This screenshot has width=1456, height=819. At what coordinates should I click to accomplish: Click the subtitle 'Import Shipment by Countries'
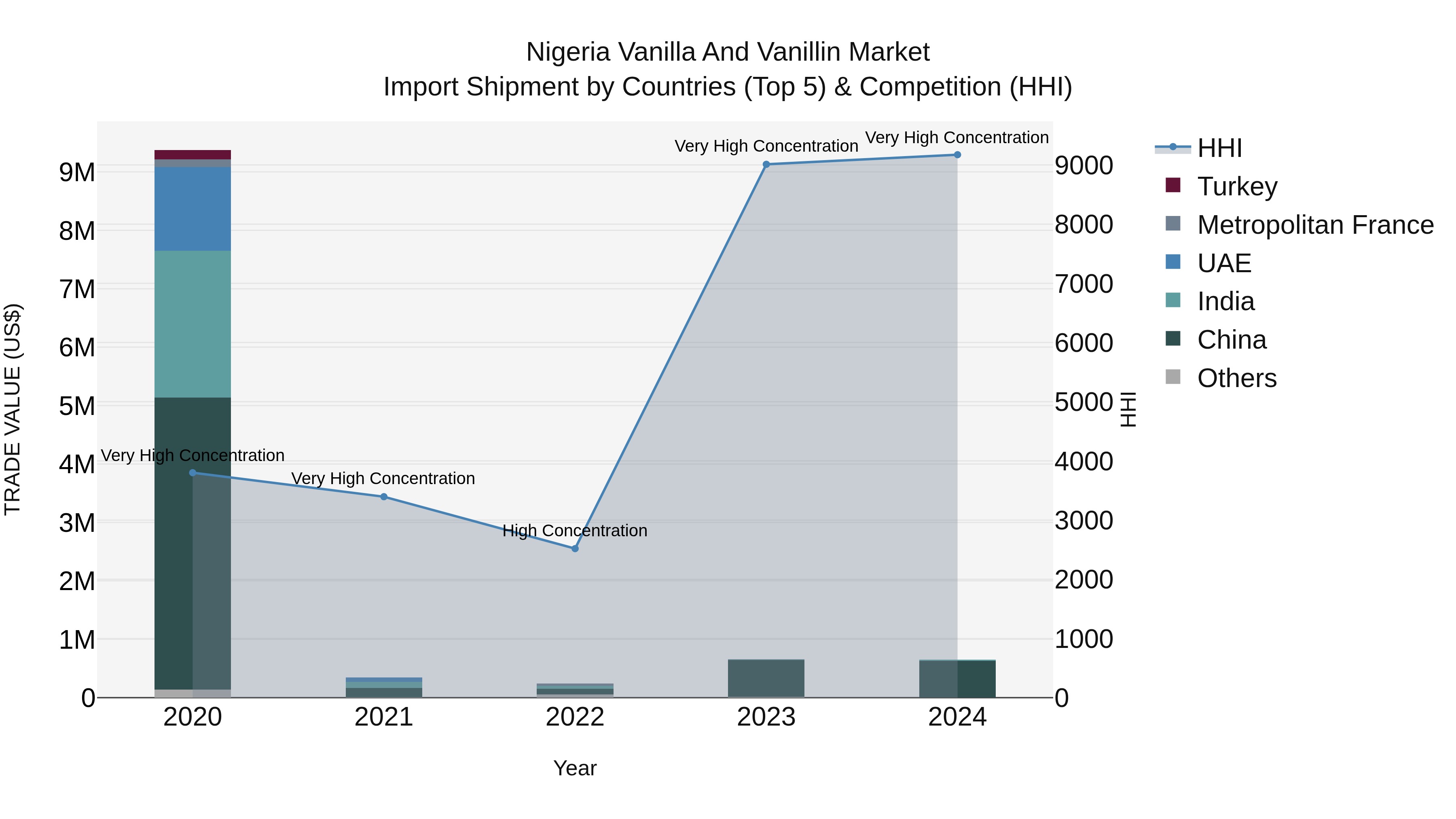559,87
